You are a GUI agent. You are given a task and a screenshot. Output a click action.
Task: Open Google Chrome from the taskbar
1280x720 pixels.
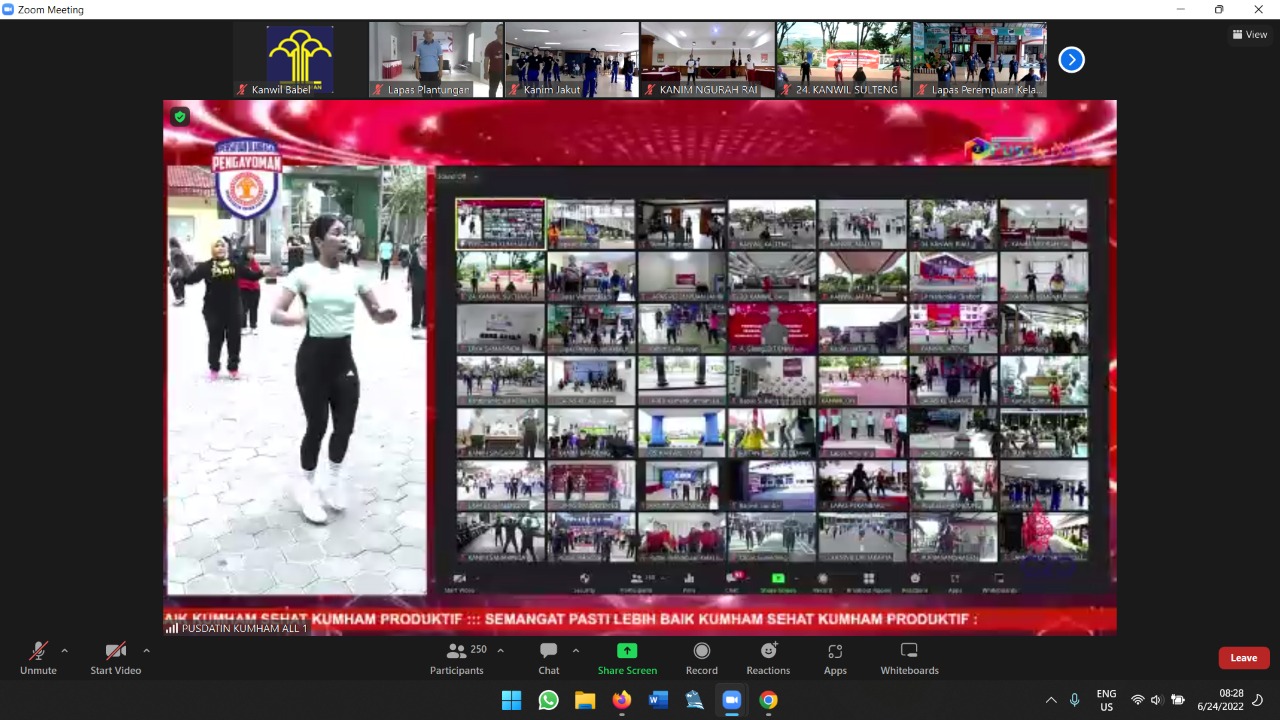[768, 700]
